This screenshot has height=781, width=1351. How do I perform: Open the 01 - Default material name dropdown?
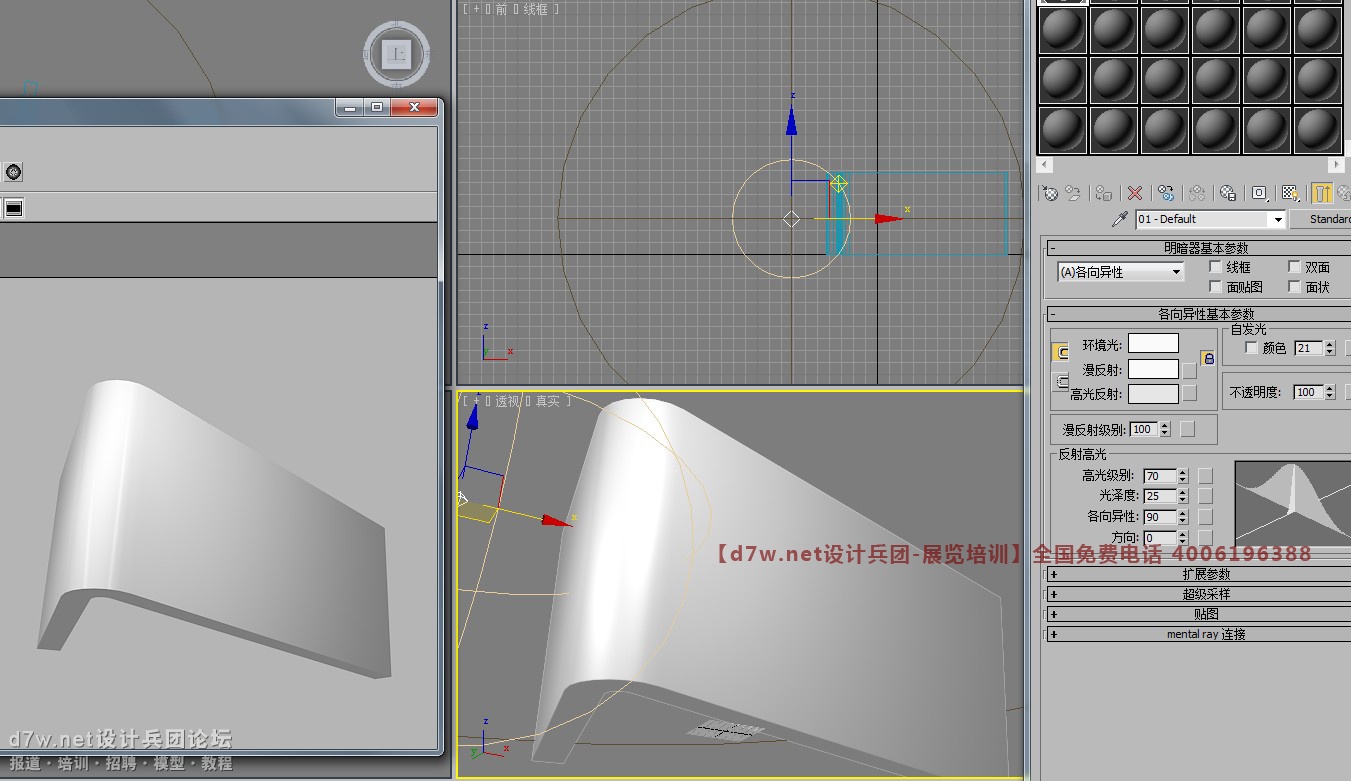1277,219
